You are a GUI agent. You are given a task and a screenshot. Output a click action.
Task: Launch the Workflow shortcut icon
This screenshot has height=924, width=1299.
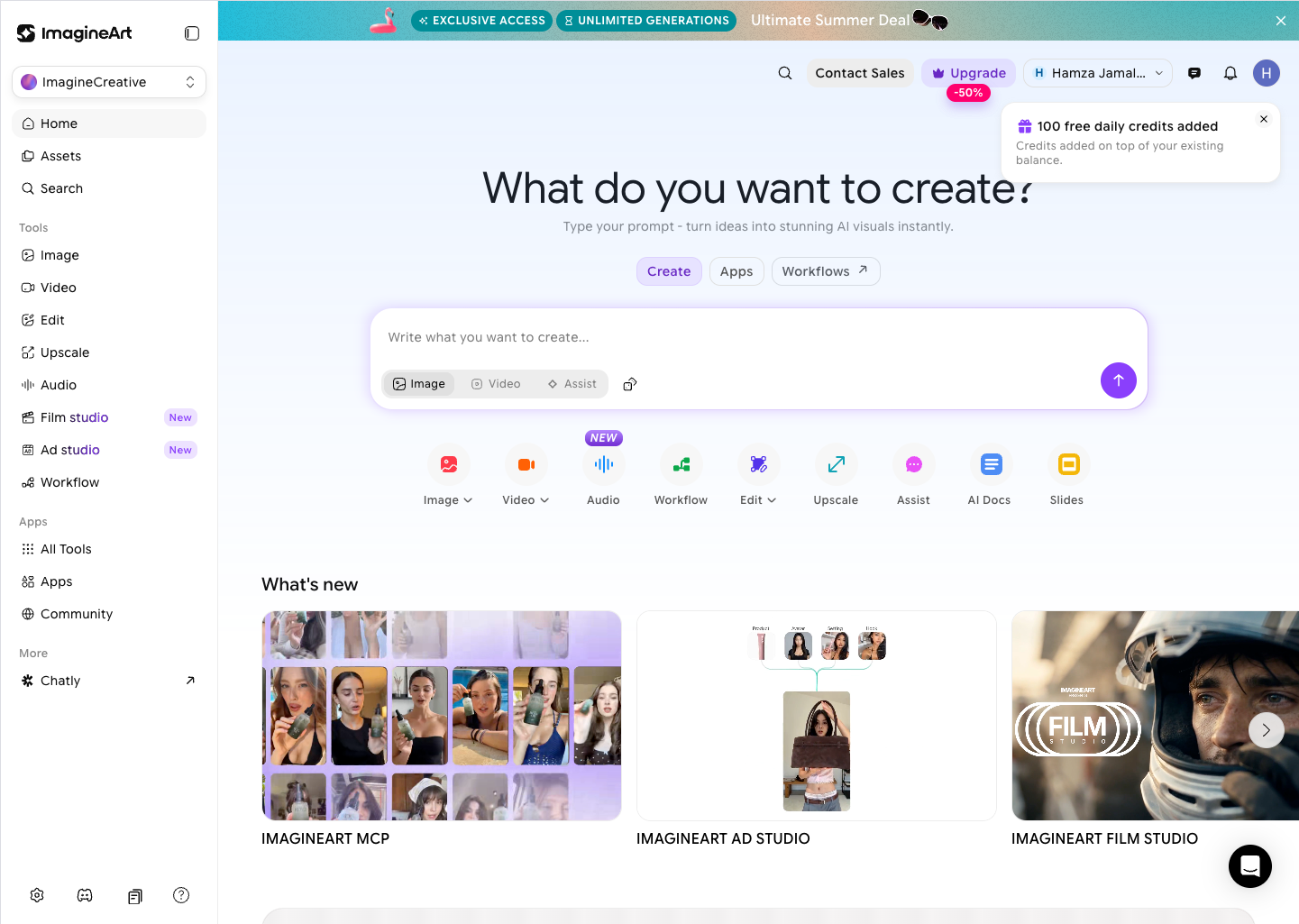pos(682,464)
